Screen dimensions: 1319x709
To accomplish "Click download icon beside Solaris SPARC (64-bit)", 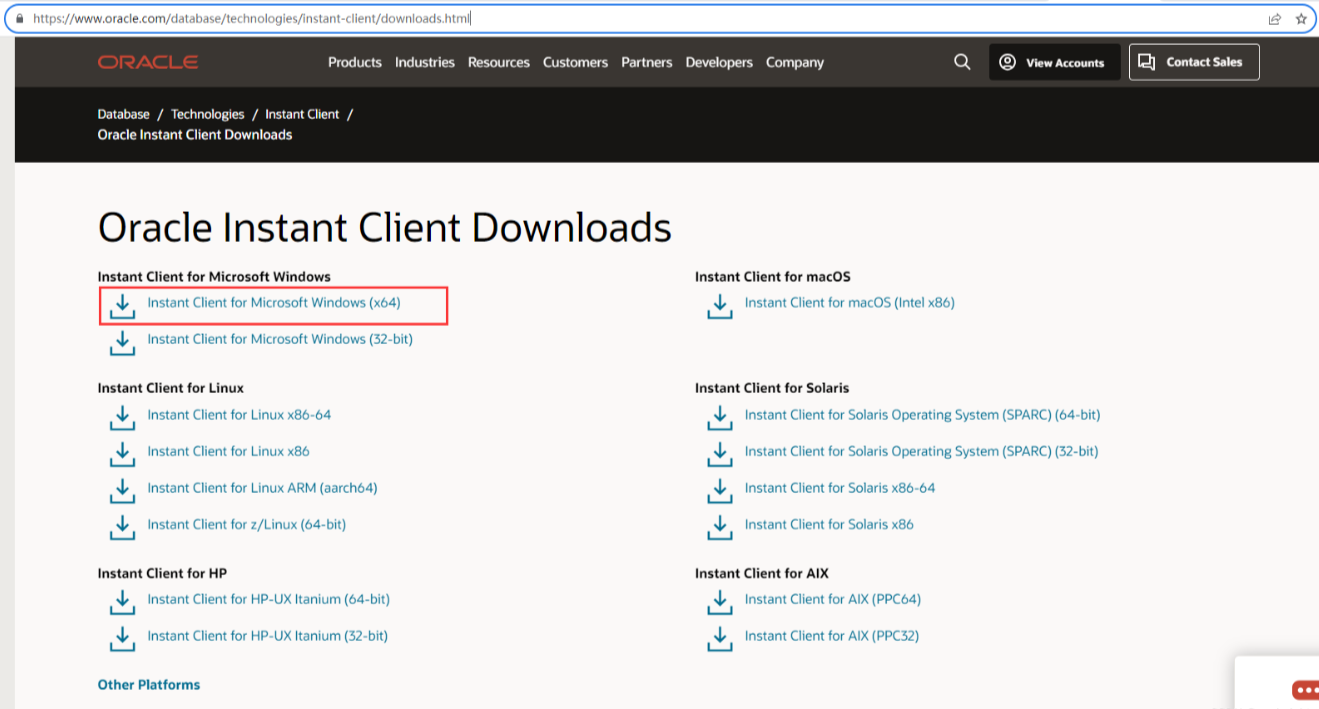I will click(719, 418).
